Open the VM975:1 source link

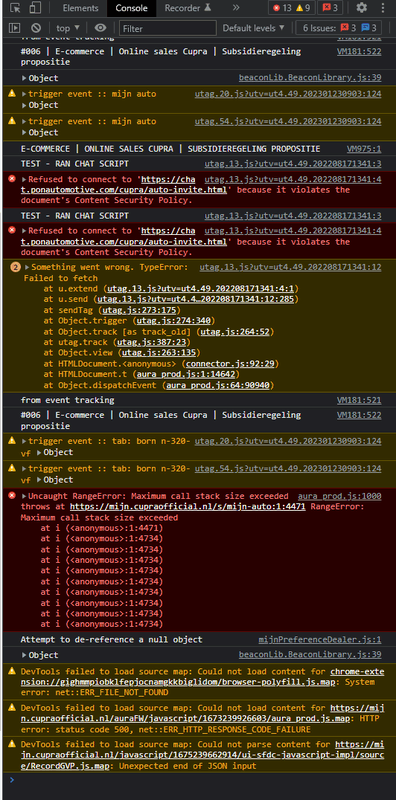364,149
